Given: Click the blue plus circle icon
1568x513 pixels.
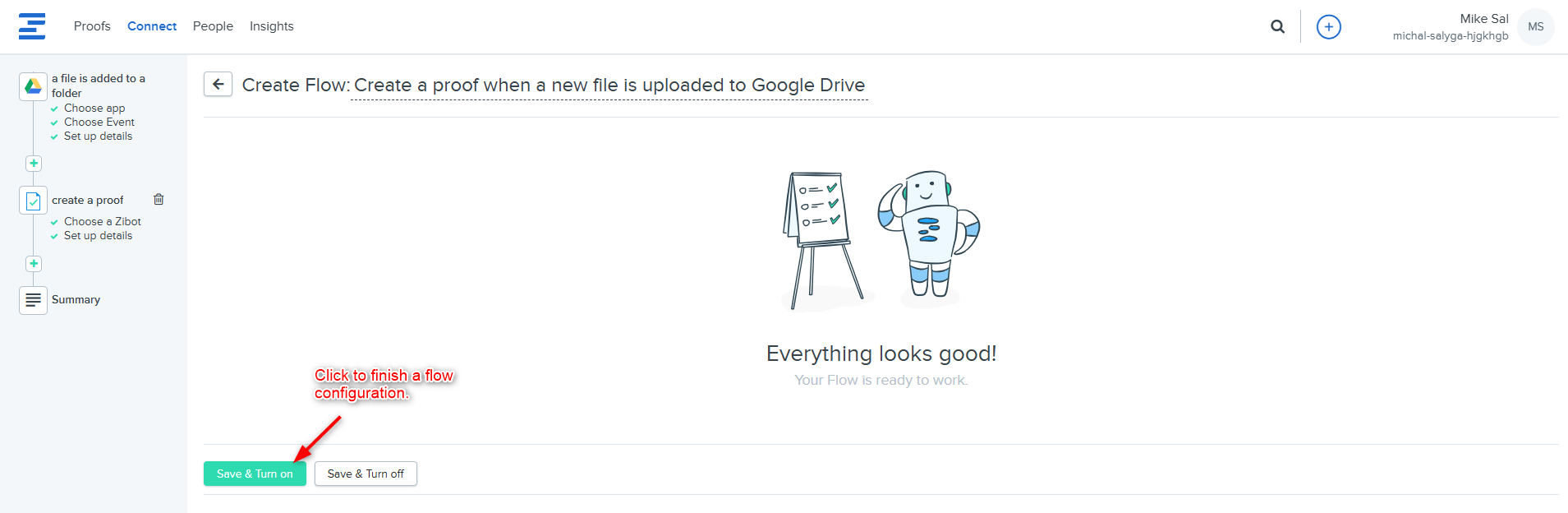Looking at the screenshot, I should (x=1328, y=27).
